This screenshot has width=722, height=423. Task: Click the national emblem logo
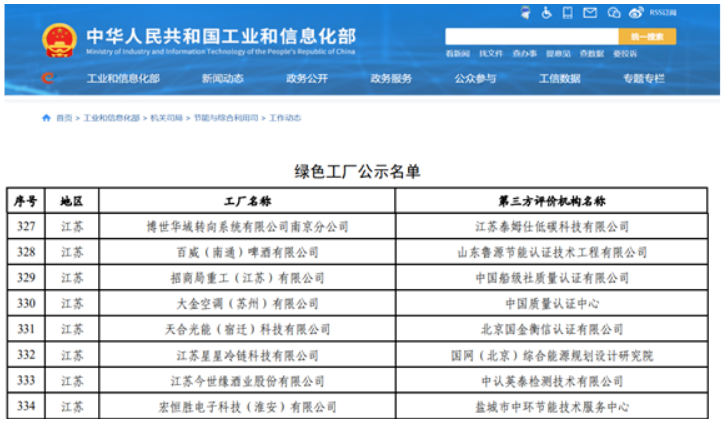[x=58, y=38]
